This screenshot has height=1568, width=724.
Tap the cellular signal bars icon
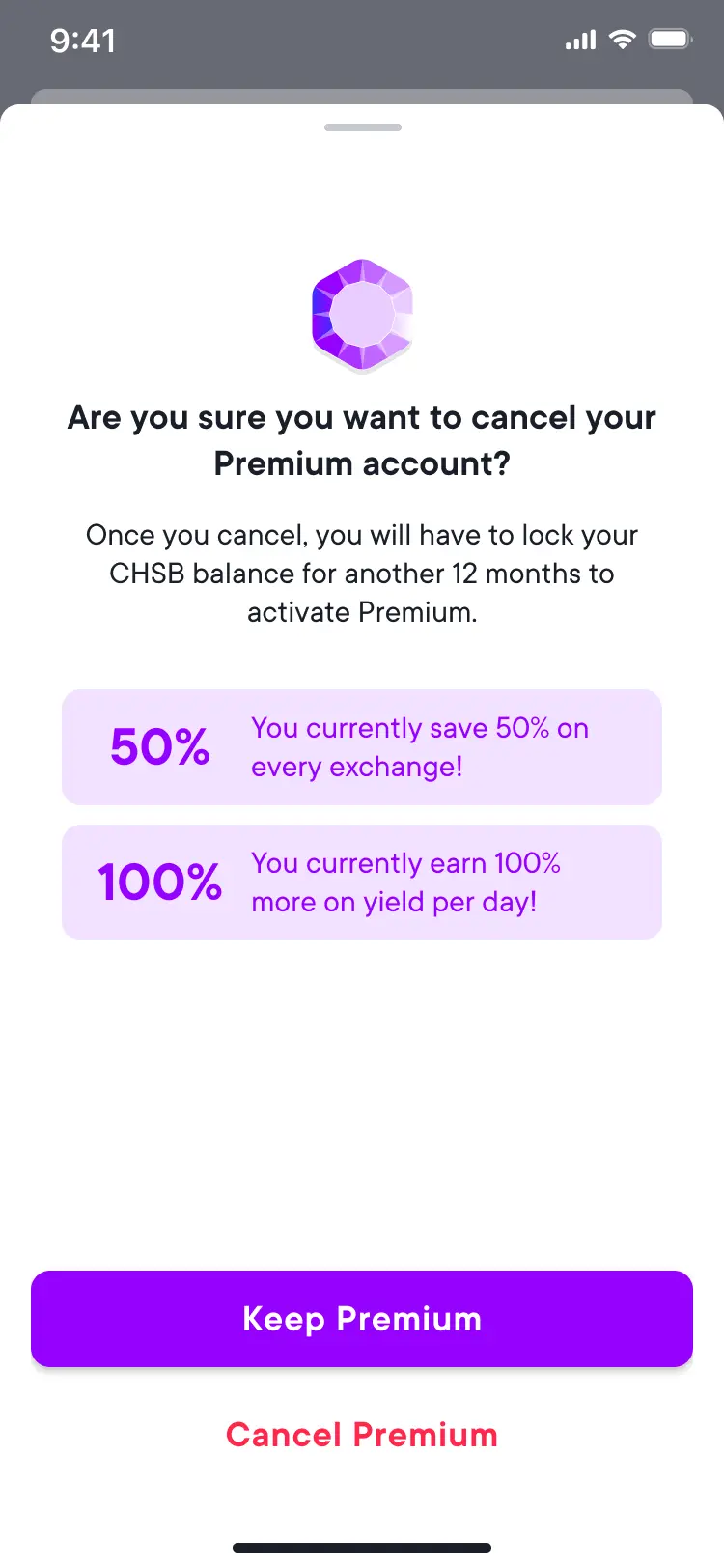(580, 40)
